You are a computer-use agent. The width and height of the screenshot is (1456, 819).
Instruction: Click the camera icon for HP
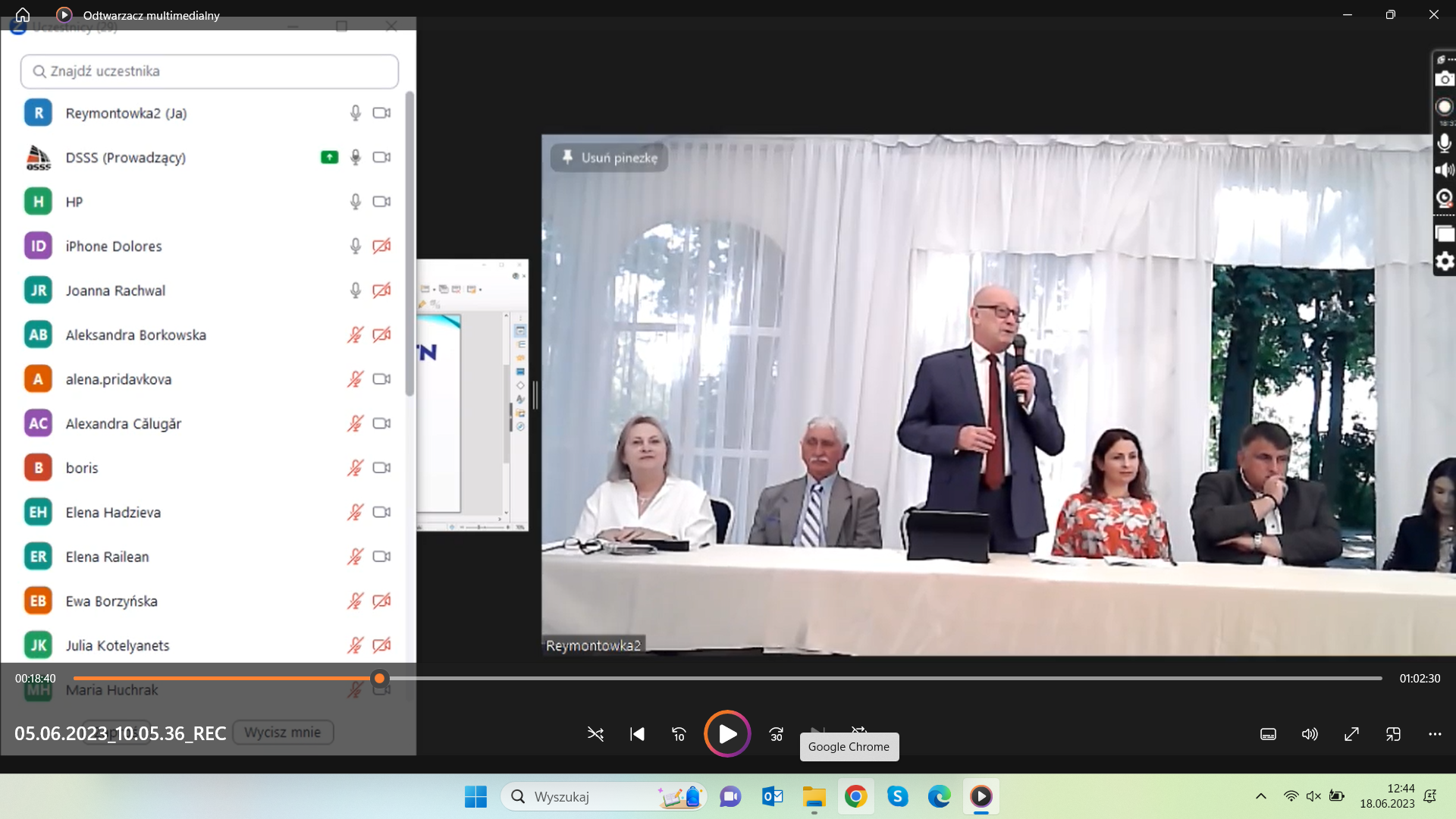(x=381, y=202)
